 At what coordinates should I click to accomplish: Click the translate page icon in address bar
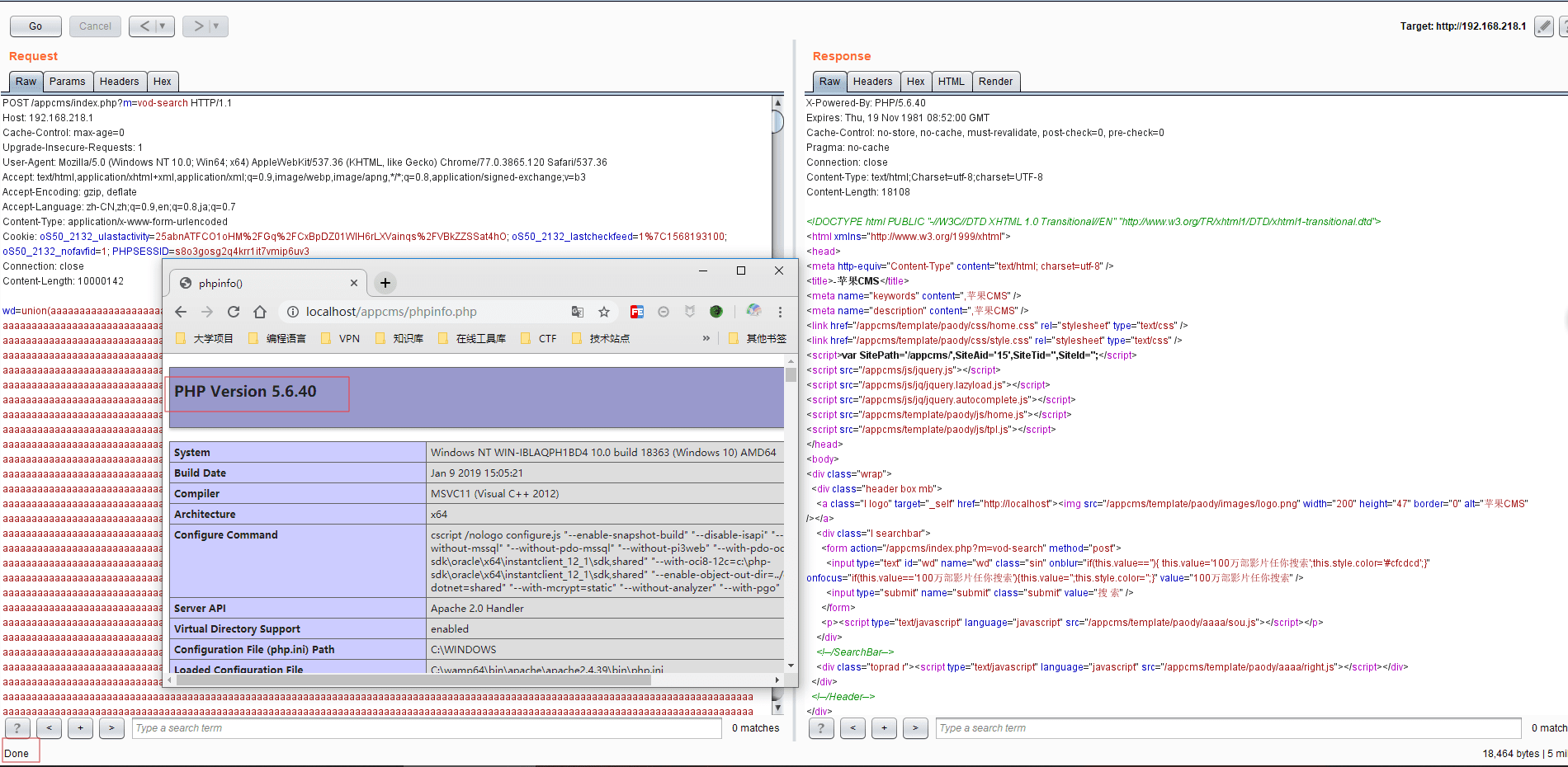(578, 312)
